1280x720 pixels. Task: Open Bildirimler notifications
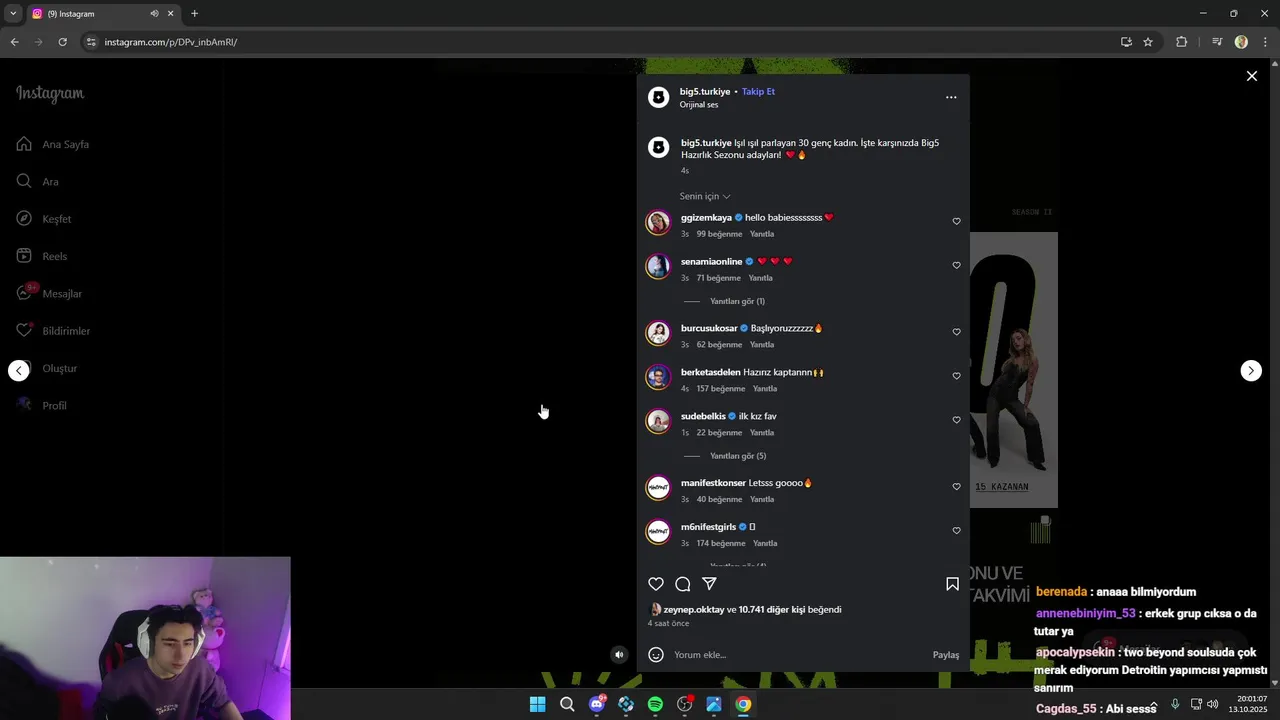(52, 331)
